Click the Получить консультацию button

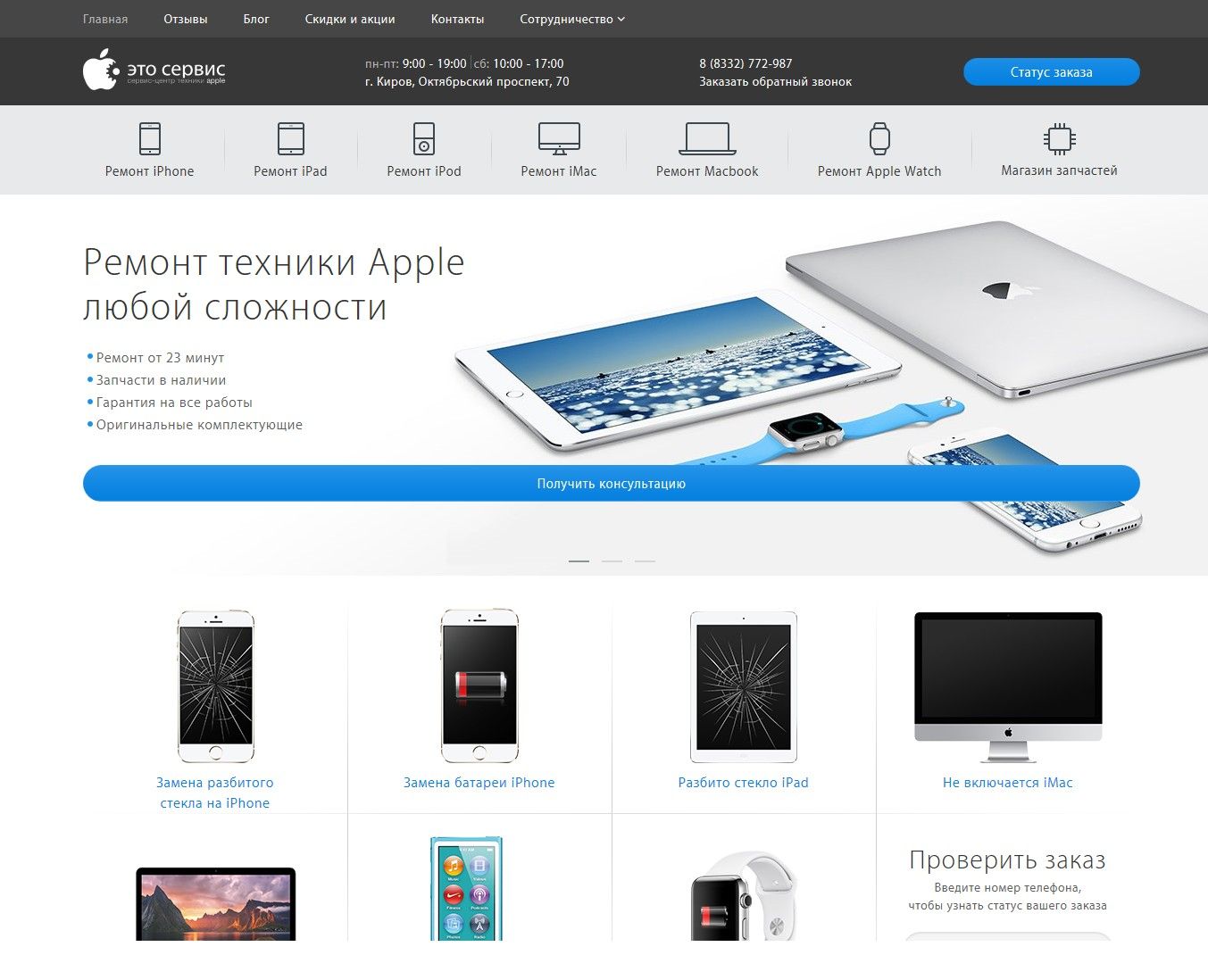(x=612, y=483)
